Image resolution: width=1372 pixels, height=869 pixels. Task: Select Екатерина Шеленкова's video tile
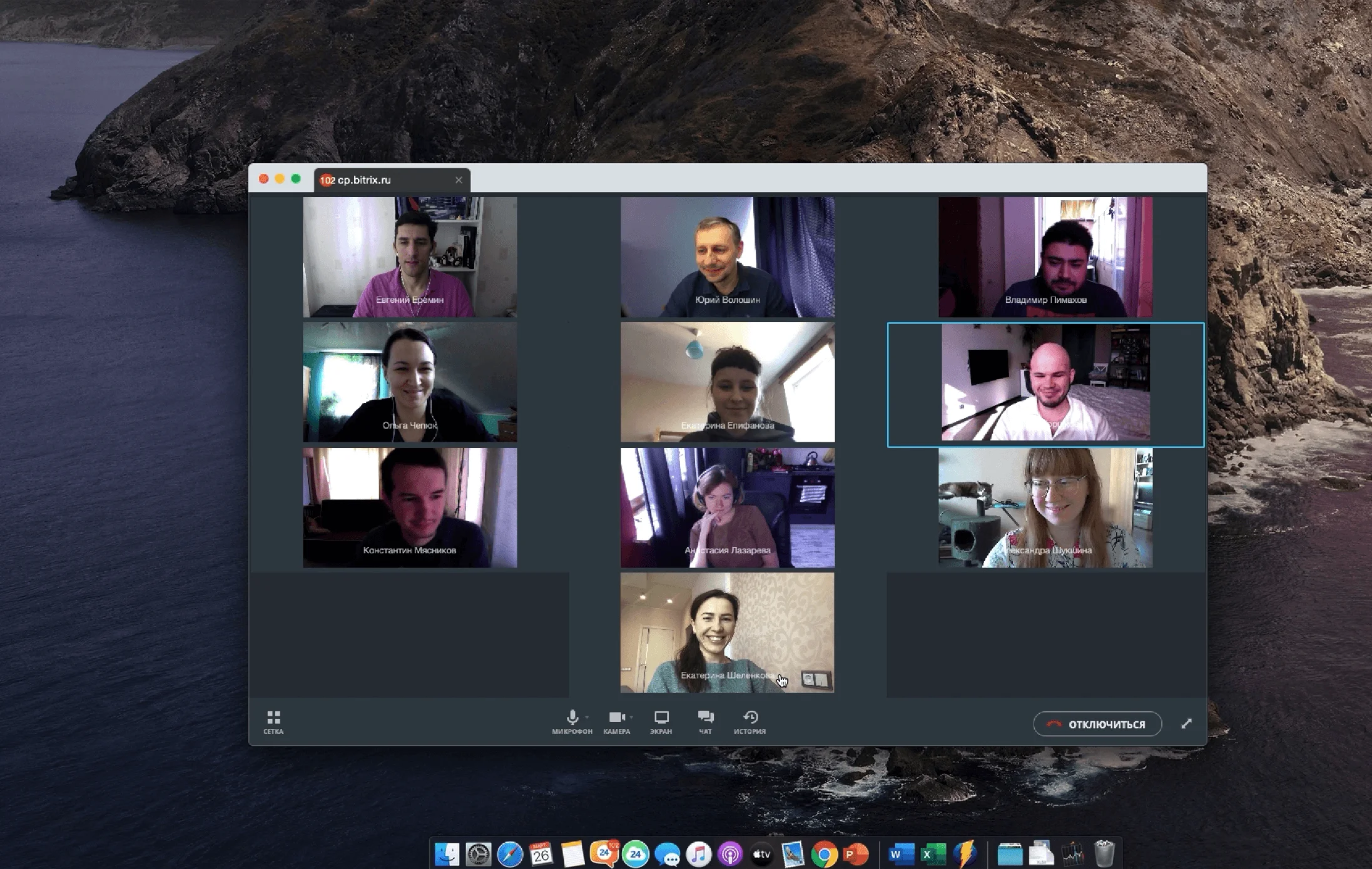(727, 633)
